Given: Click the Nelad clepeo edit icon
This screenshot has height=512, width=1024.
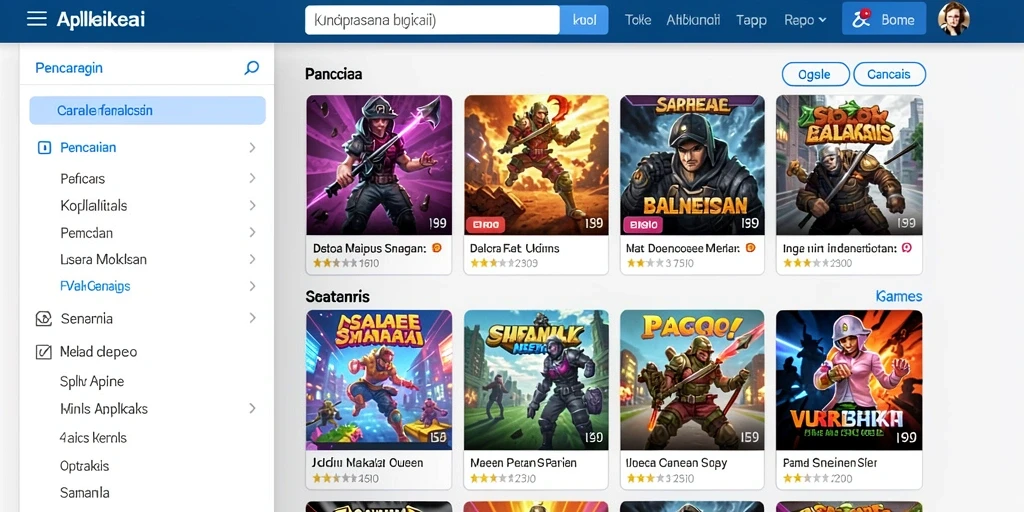Looking at the screenshot, I should [42, 352].
